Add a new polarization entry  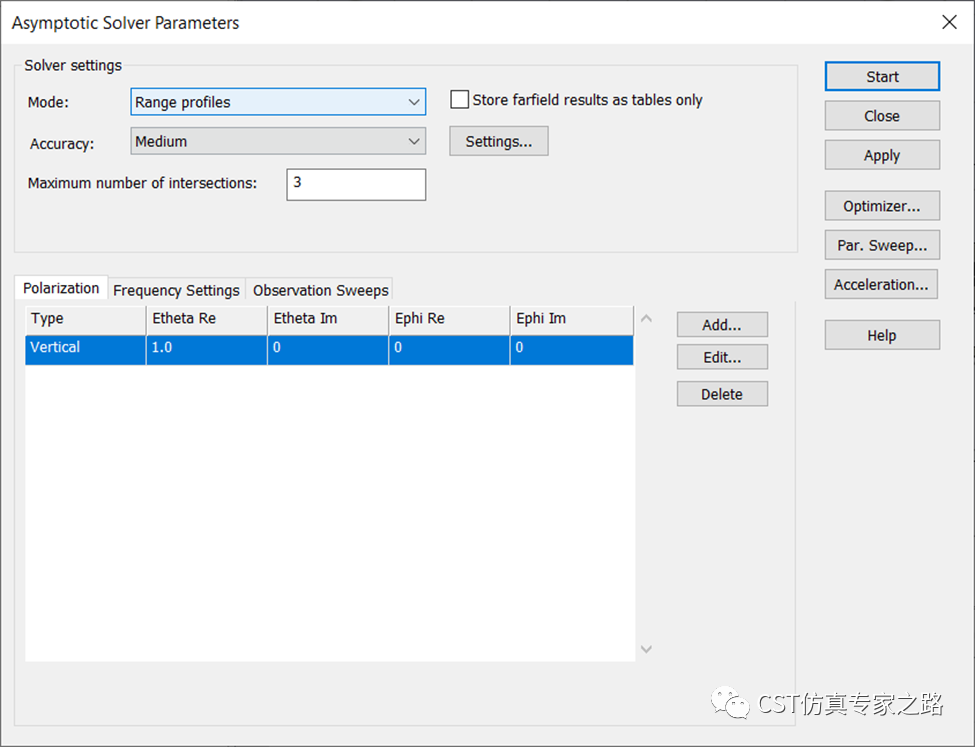coord(722,325)
